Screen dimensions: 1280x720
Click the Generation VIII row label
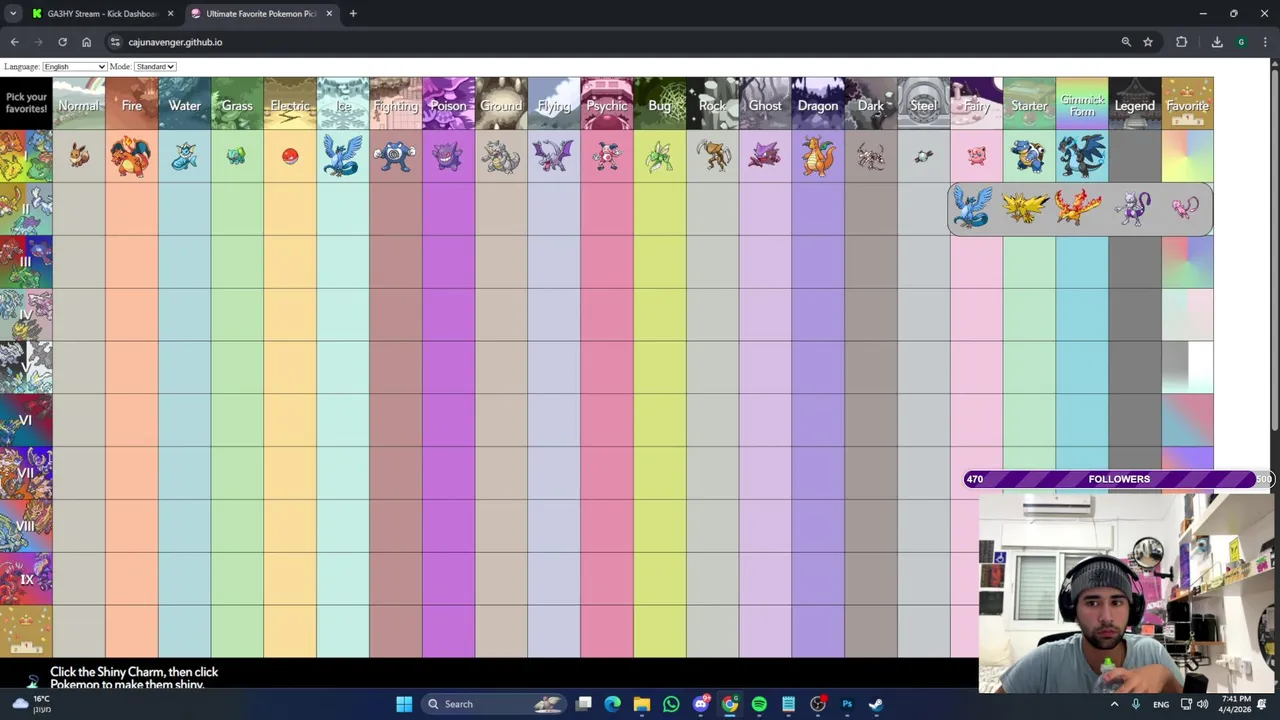click(x=26, y=526)
